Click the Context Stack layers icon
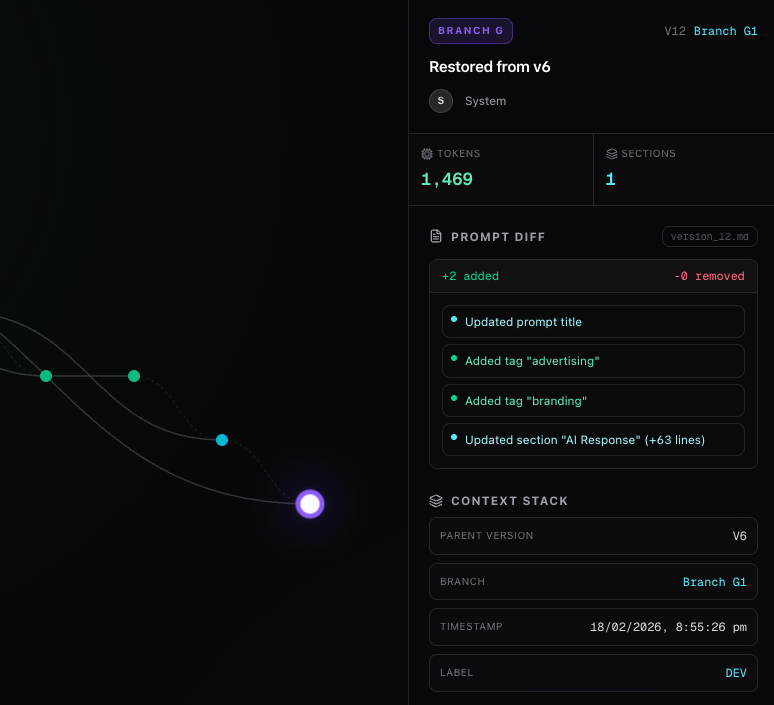 click(x=436, y=501)
